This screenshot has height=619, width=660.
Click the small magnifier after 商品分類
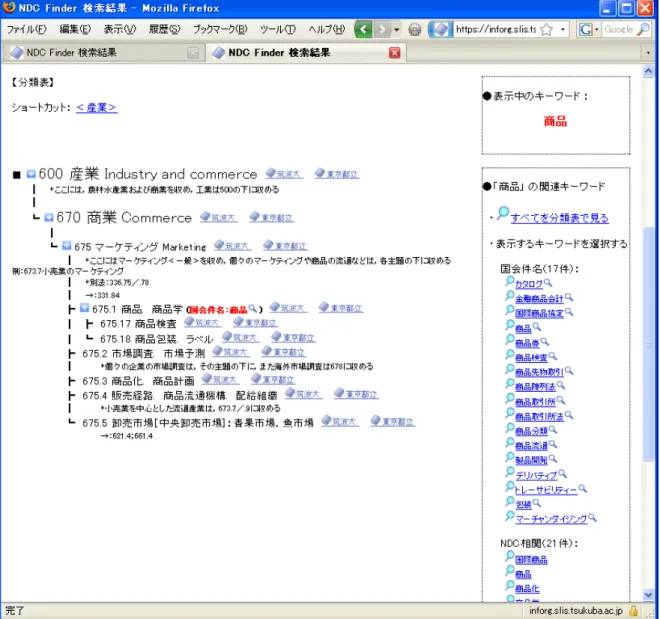[553, 430]
